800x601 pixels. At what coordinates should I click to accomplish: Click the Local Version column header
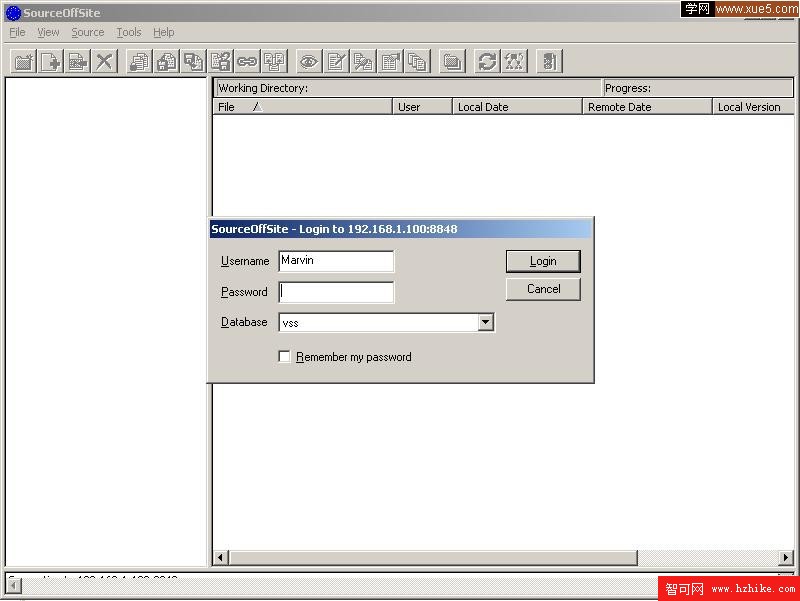pos(753,107)
